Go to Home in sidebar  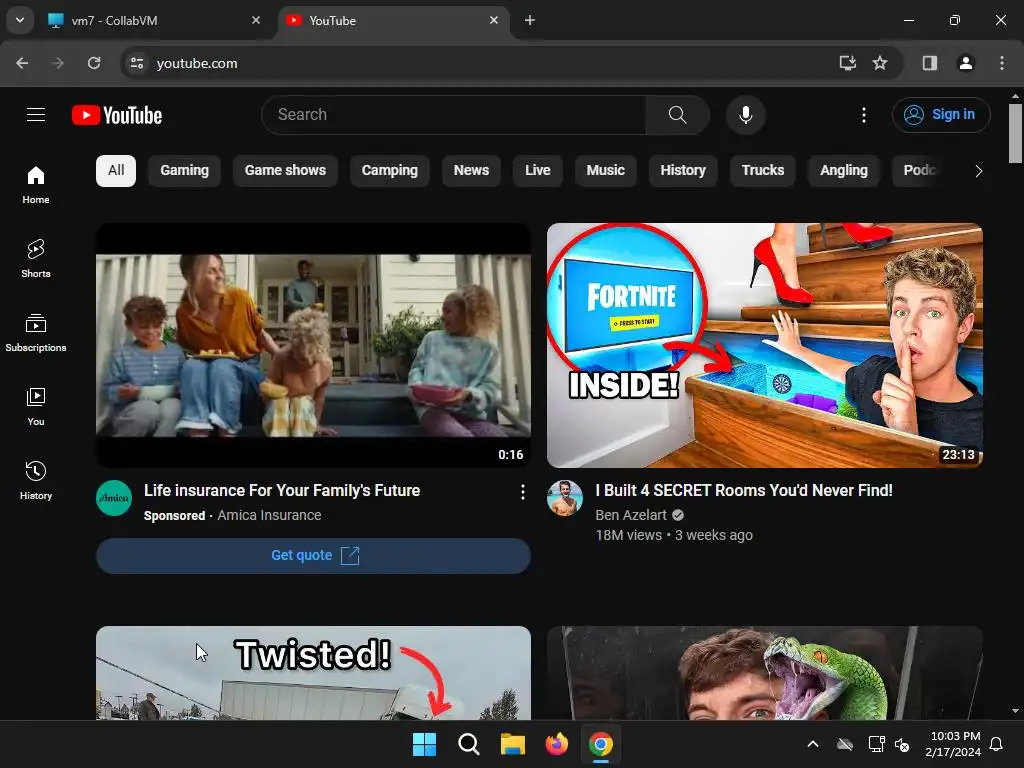coord(36,185)
